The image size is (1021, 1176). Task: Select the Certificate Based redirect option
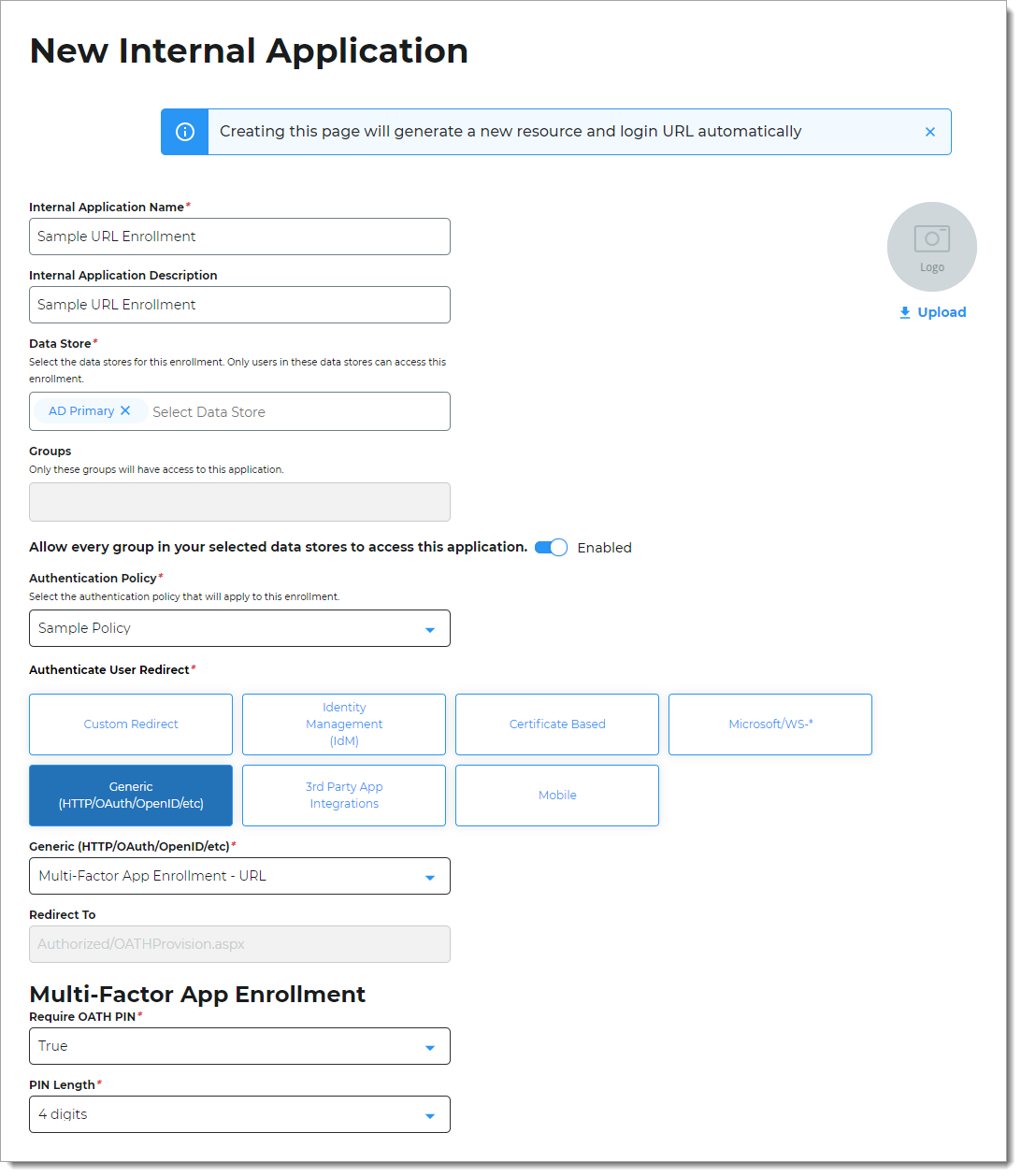pos(556,724)
